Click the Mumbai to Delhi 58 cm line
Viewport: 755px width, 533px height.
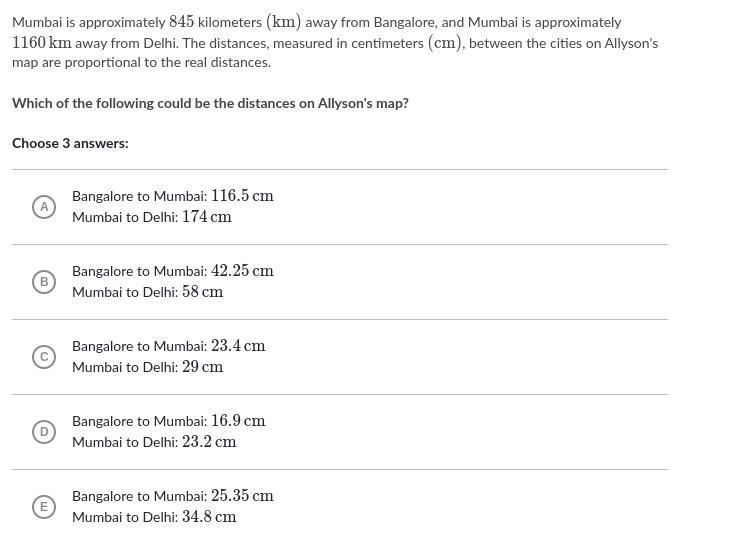pos(147,292)
